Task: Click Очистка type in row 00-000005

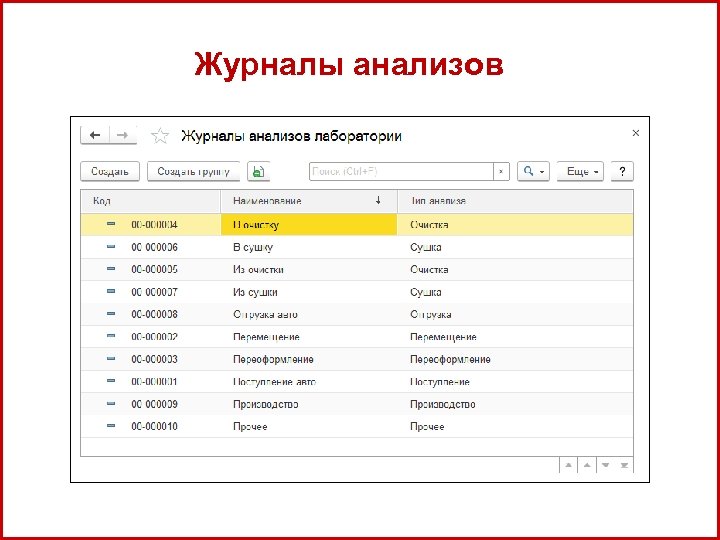Action: (x=515, y=270)
